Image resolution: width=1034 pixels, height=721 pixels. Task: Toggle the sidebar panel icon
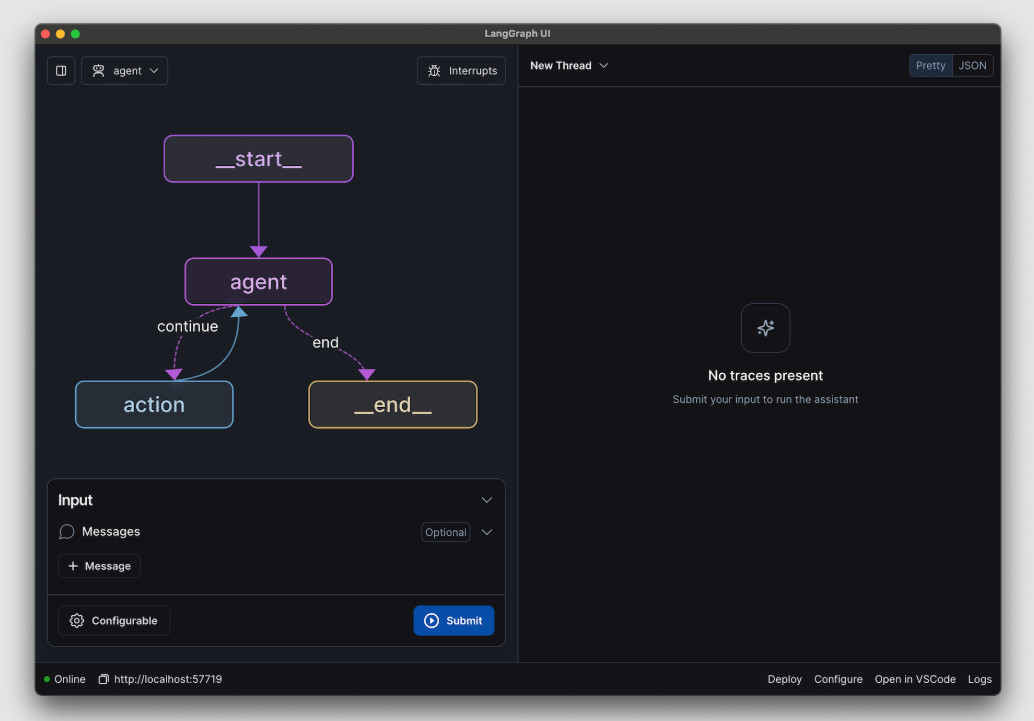click(x=61, y=71)
